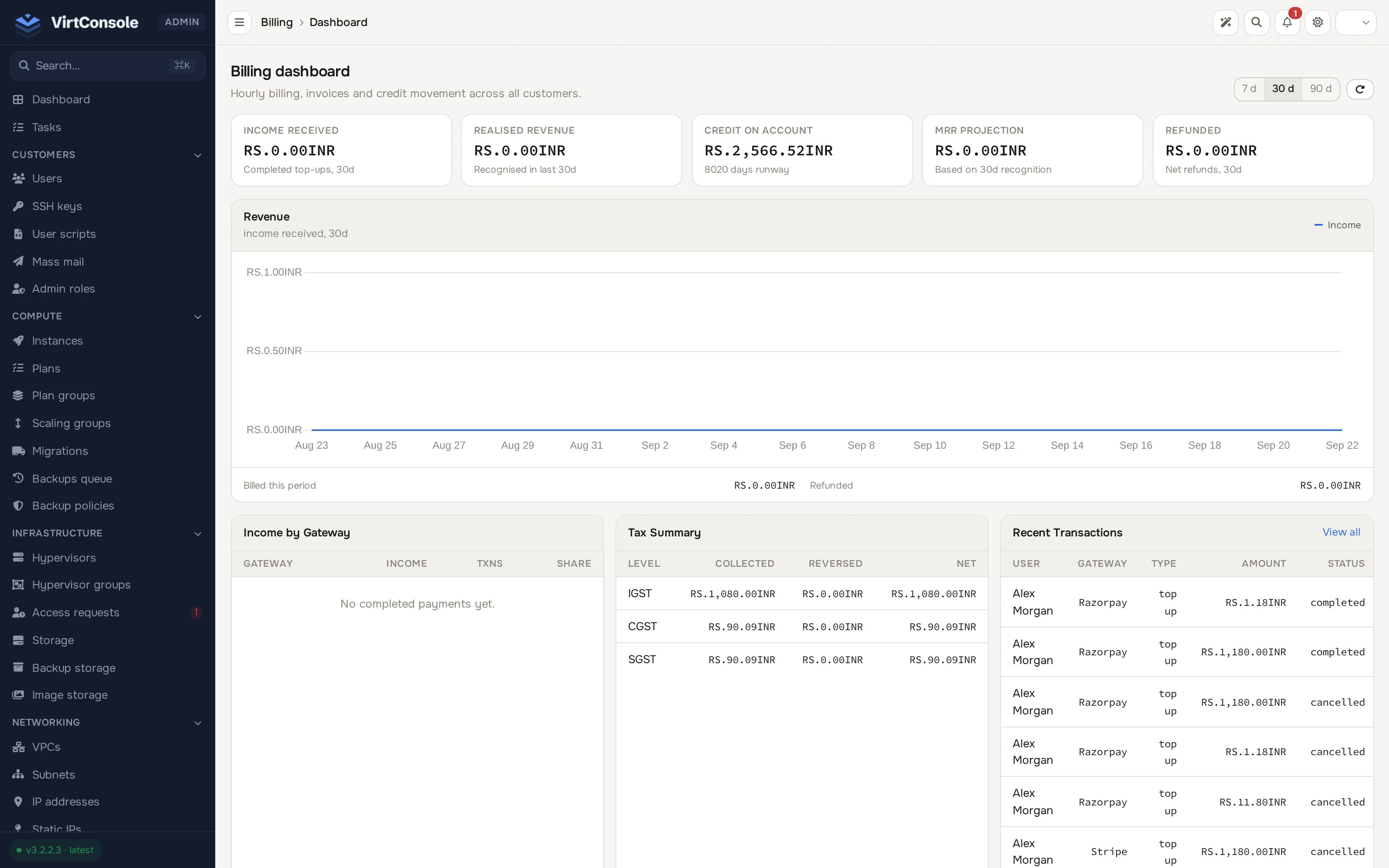Click the magic wand icon in top bar

click(x=1225, y=23)
